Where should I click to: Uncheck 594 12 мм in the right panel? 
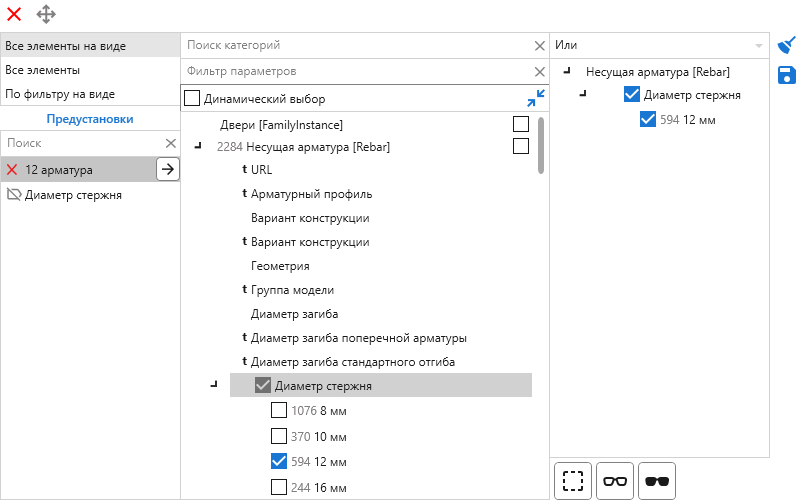pos(647,120)
